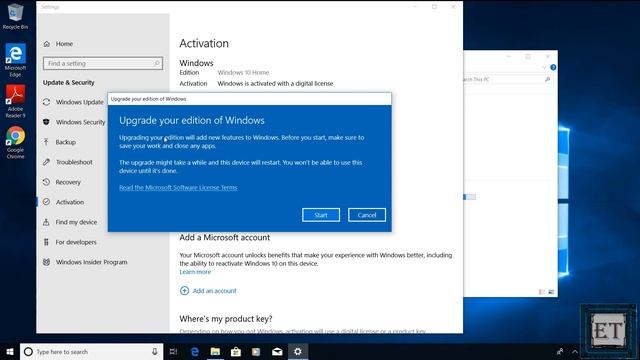This screenshot has height=360, width=640.
Task: Open Troubleshoot settings page
Action: 74,162
